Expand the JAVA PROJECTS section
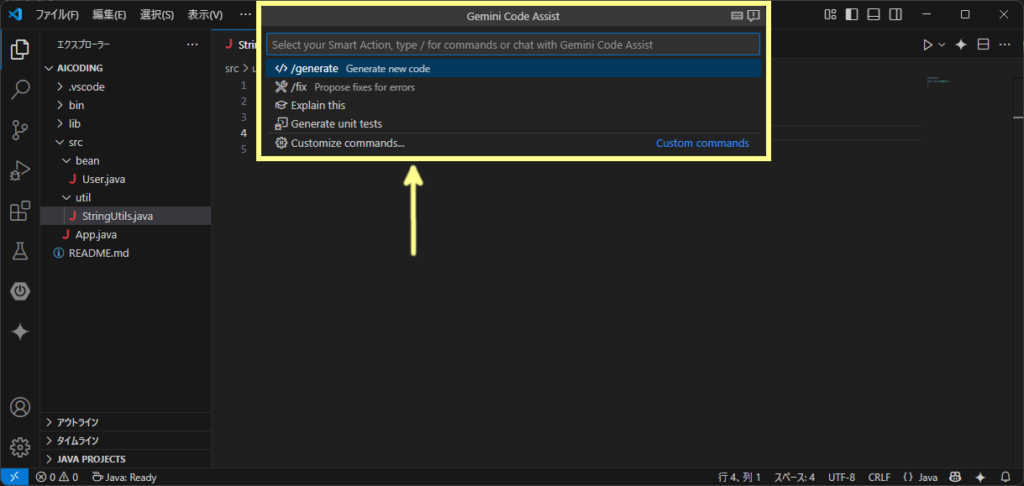Viewport: 1024px width, 486px height. tap(125, 459)
